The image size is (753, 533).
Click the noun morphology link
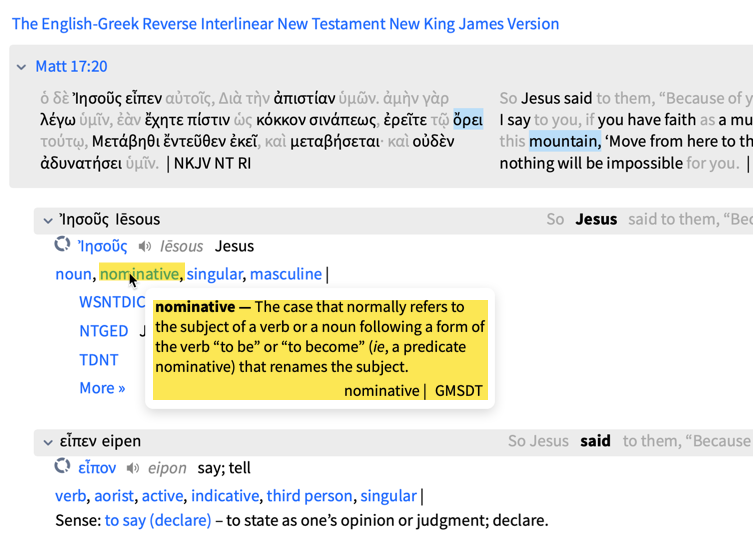73,274
